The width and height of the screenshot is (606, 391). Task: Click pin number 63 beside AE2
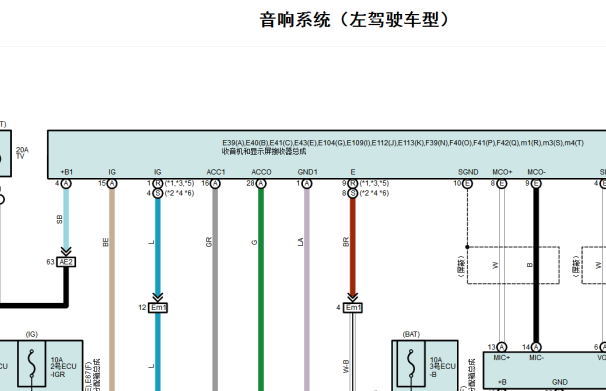coord(50,262)
